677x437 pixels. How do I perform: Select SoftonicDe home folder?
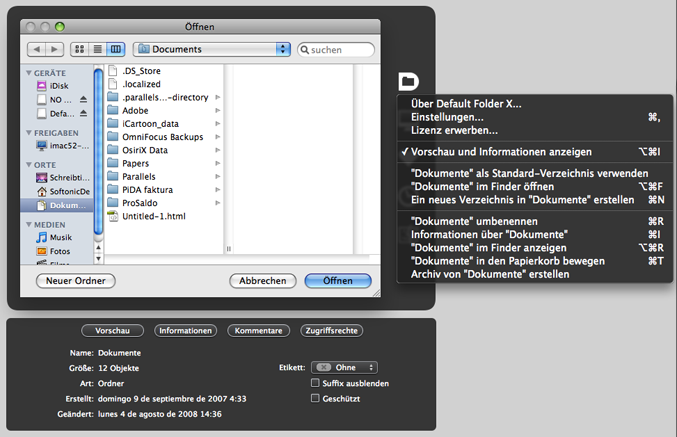(63, 191)
